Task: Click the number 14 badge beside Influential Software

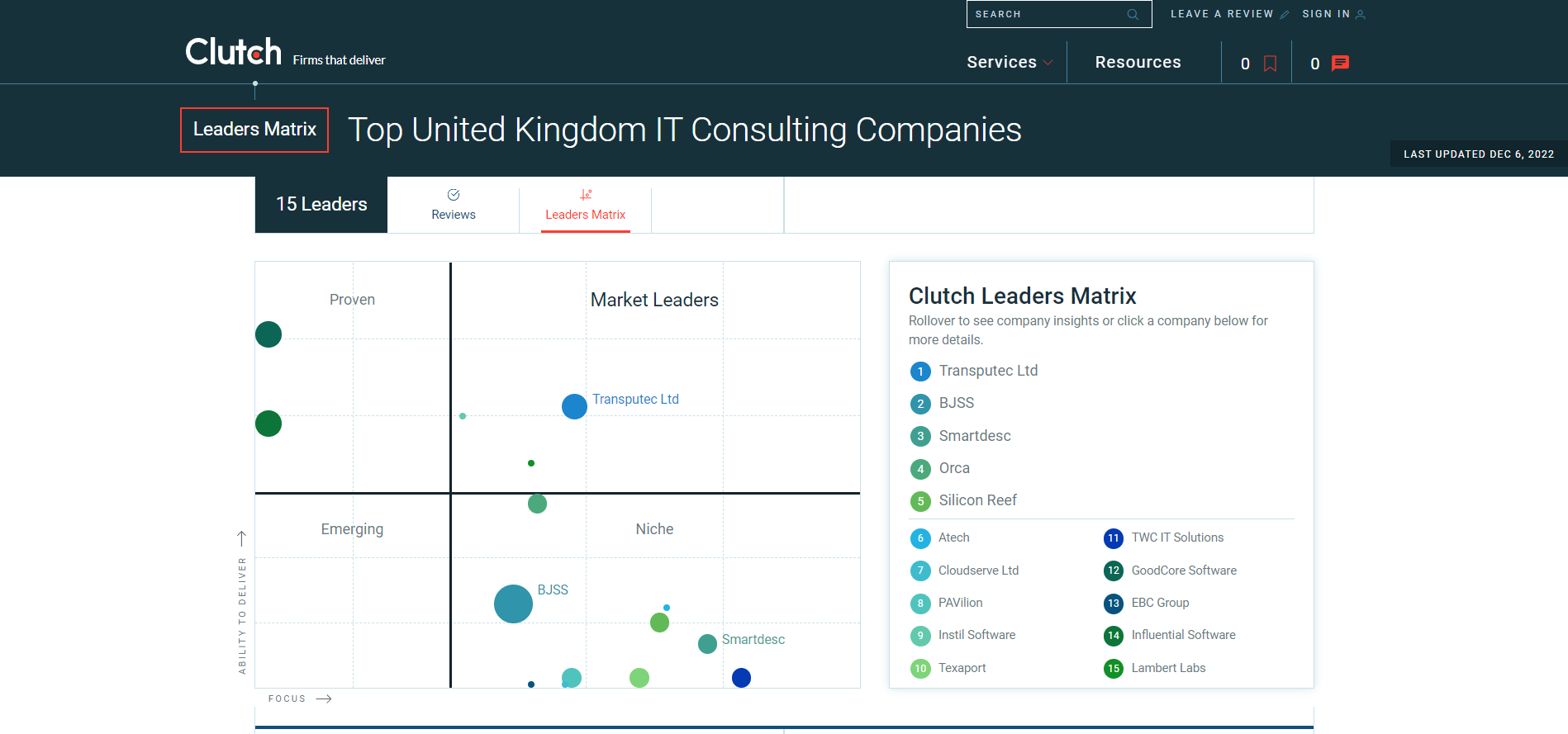Action: [x=1114, y=636]
